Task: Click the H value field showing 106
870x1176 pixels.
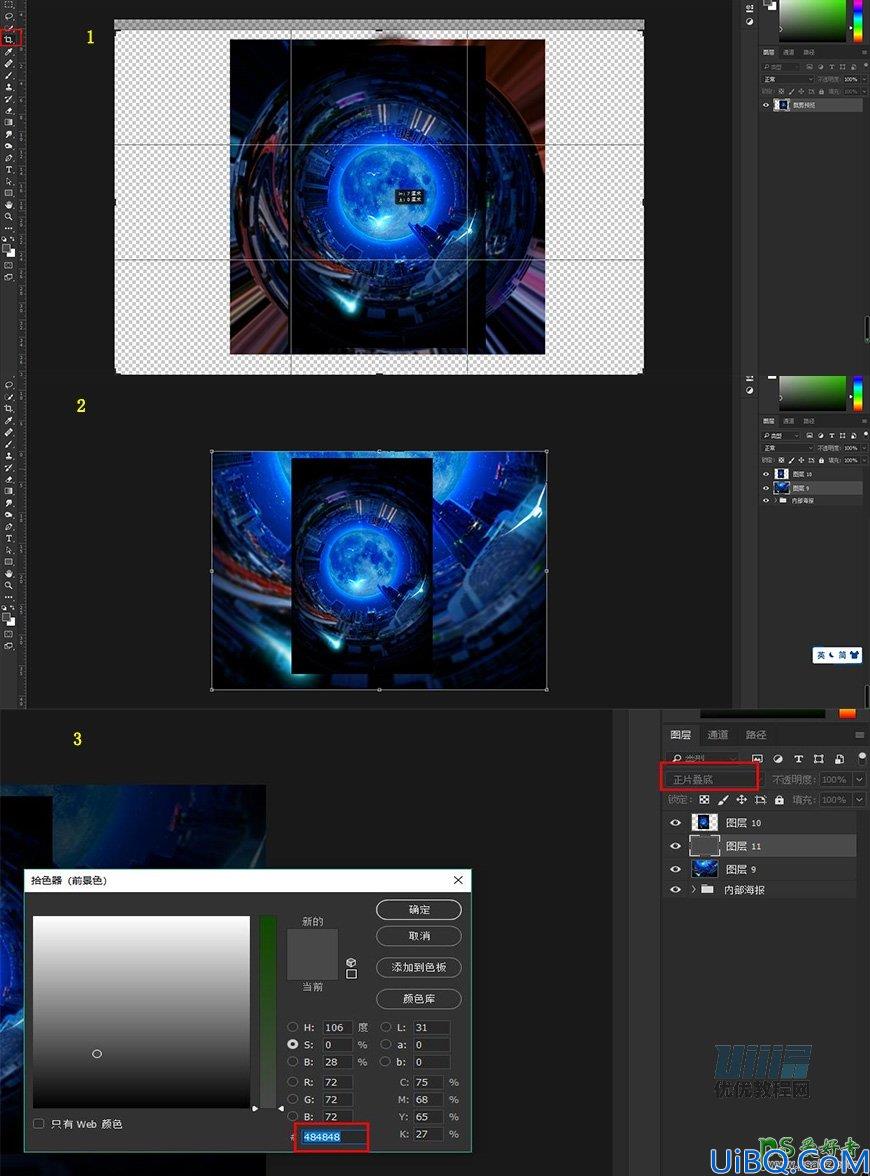Action: (338, 1028)
